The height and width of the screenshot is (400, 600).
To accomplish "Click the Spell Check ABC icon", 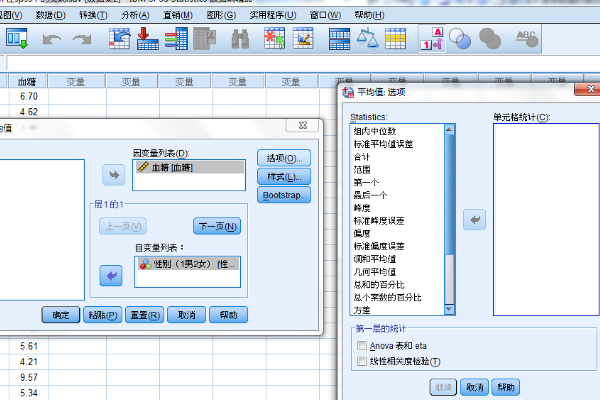I will 526,38.
